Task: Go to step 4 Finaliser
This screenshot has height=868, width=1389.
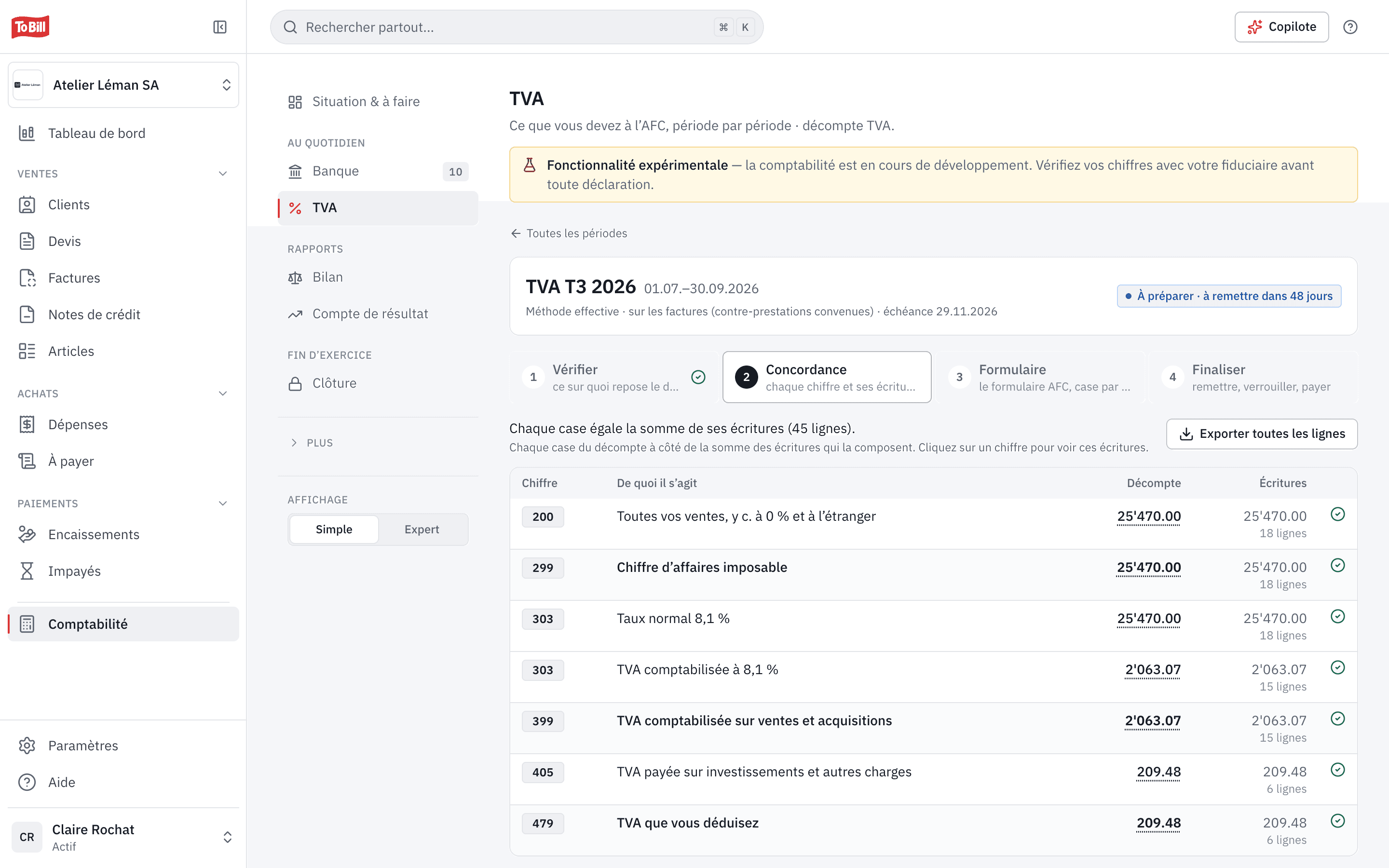Action: (1253, 377)
